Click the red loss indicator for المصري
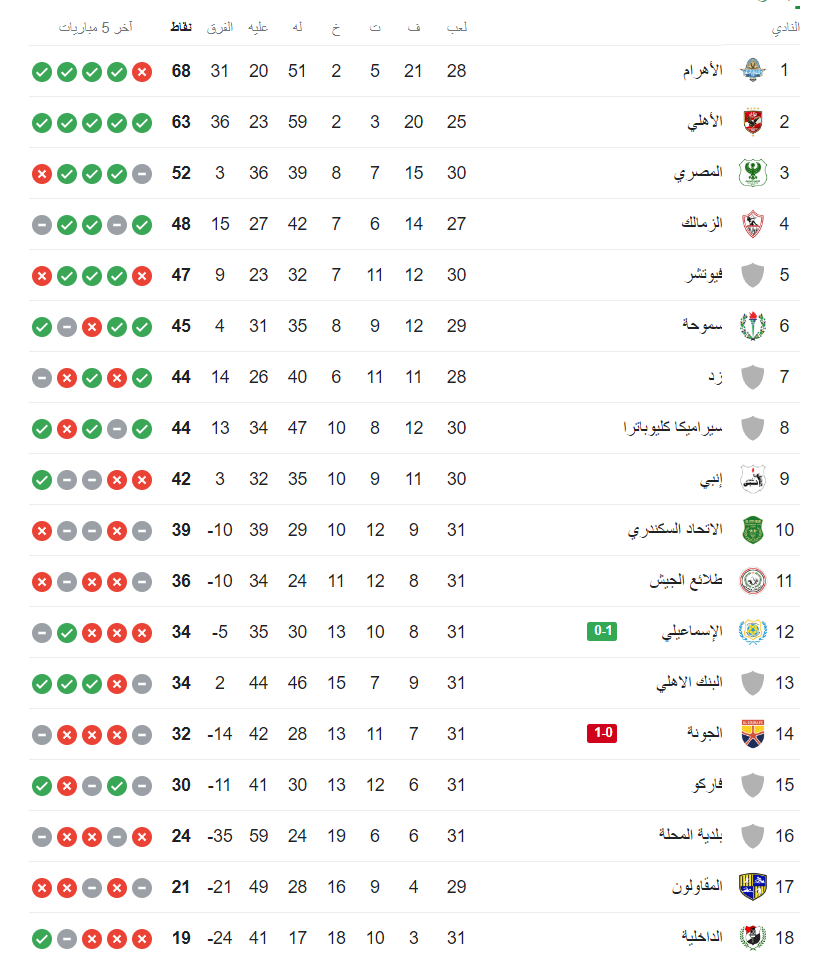This screenshot has width=832, height=962. pyautogui.click(x=43, y=173)
